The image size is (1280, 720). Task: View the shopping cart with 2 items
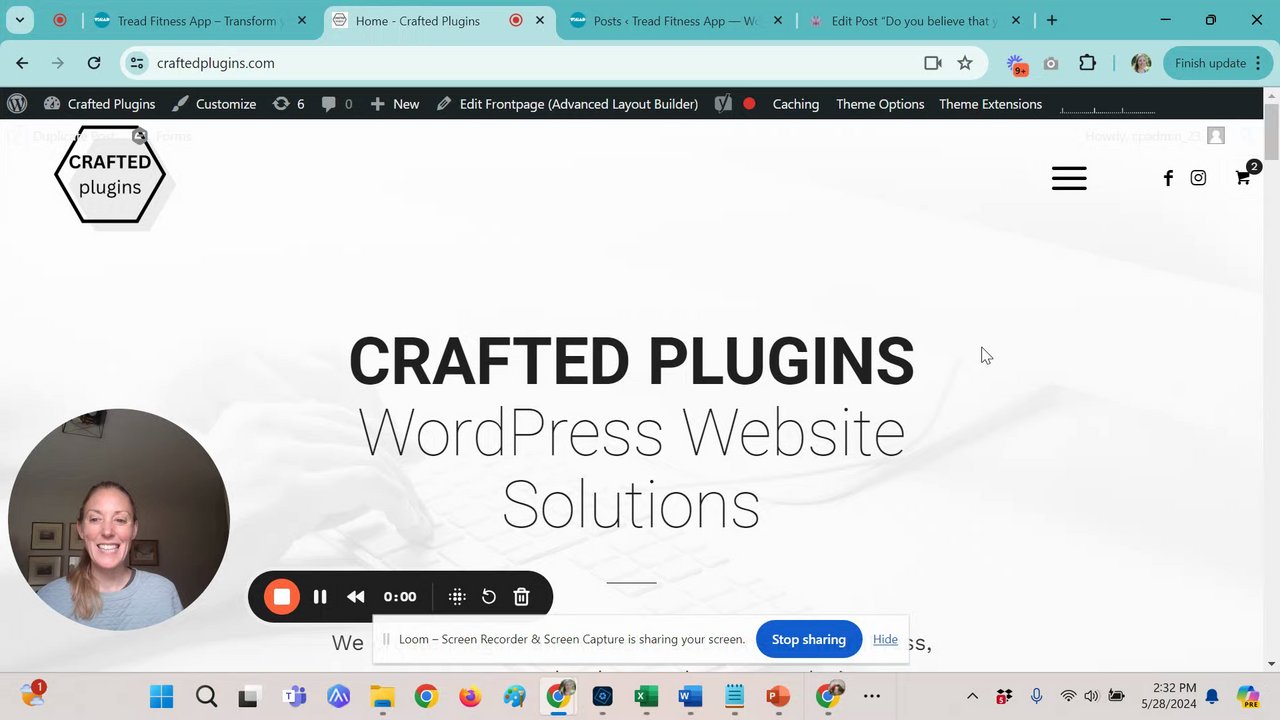coord(1245,175)
